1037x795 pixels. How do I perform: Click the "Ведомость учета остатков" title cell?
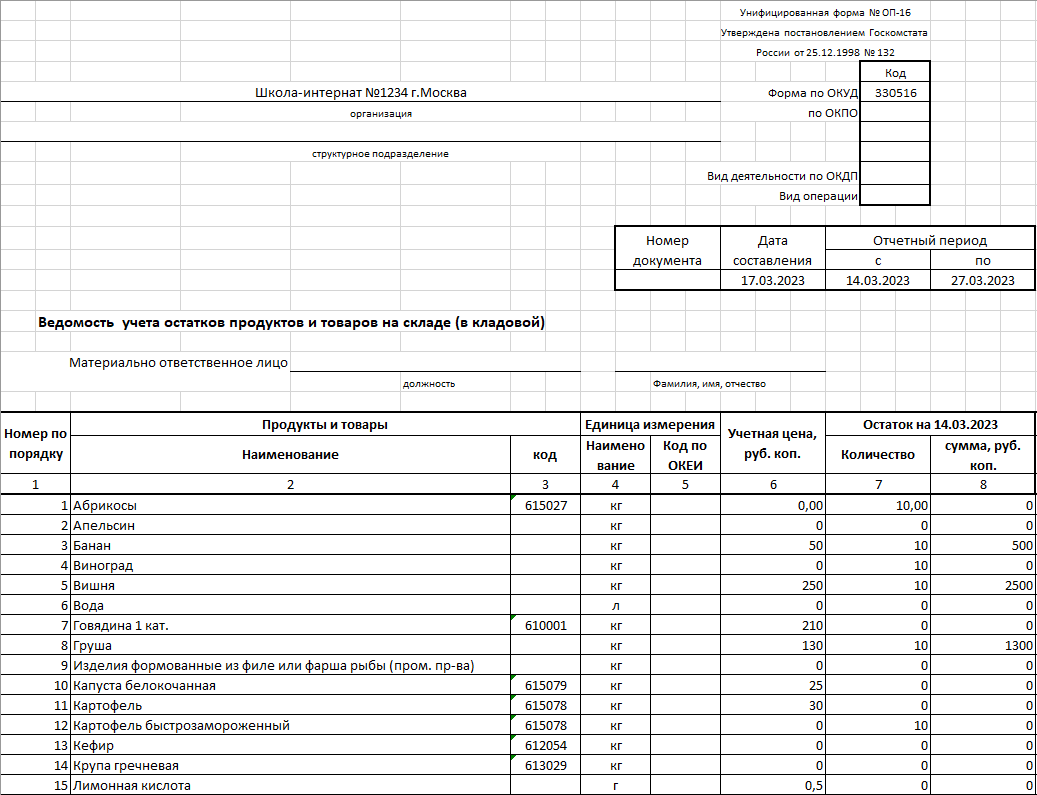pyautogui.click(x=291, y=323)
